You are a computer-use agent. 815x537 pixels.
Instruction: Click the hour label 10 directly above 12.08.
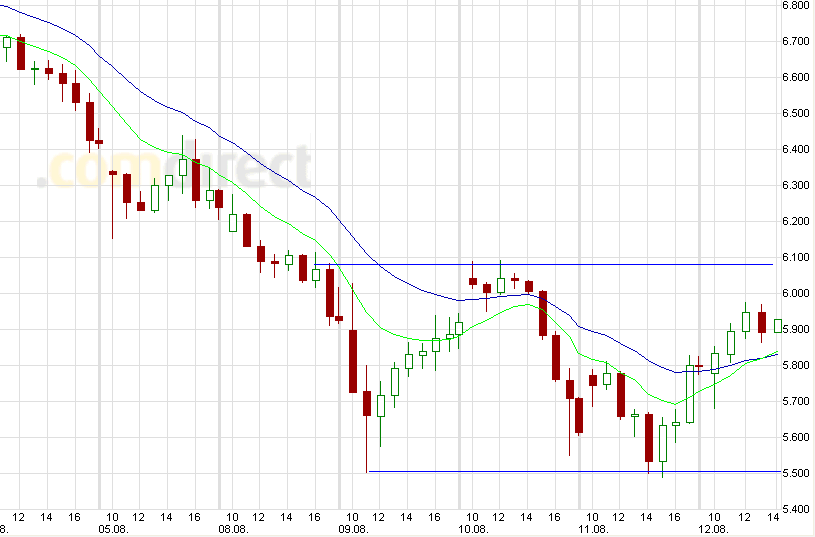point(714,517)
